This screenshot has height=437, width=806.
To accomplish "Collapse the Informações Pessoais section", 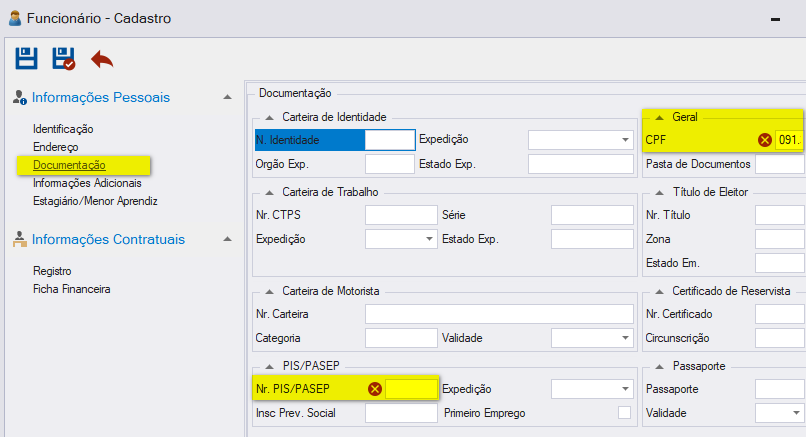I will point(227,97).
